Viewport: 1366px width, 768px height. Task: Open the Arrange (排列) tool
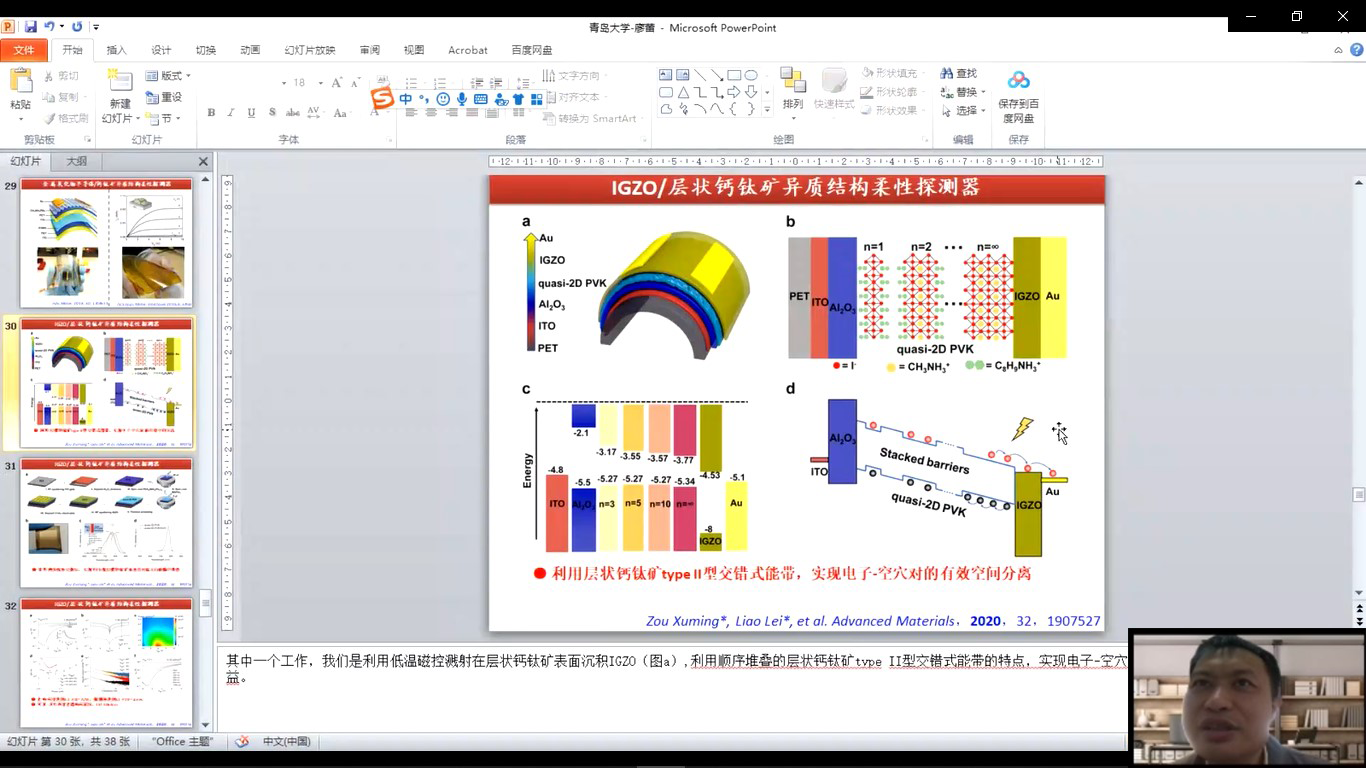pyautogui.click(x=793, y=83)
